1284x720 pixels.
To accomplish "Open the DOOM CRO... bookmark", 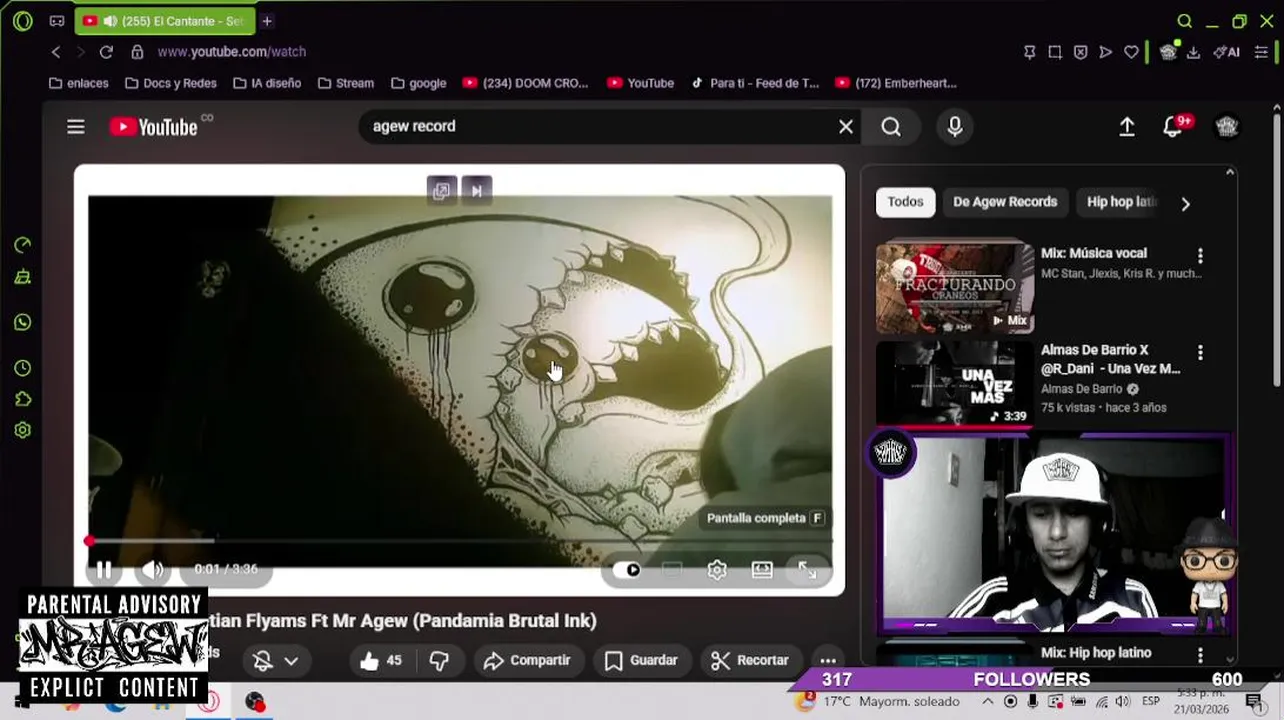I will (525, 83).
